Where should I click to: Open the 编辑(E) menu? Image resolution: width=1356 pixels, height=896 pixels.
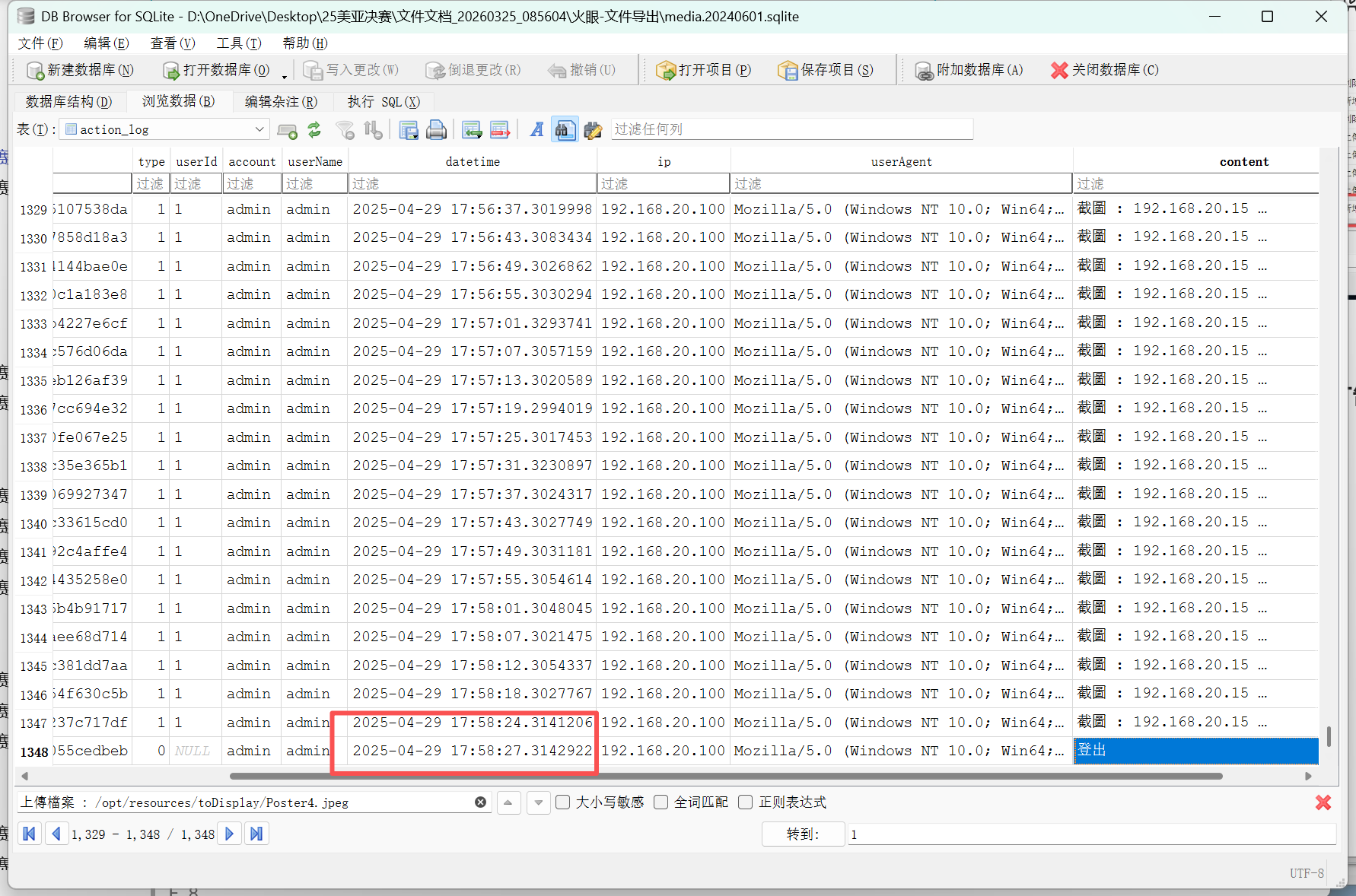[x=107, y=43]
